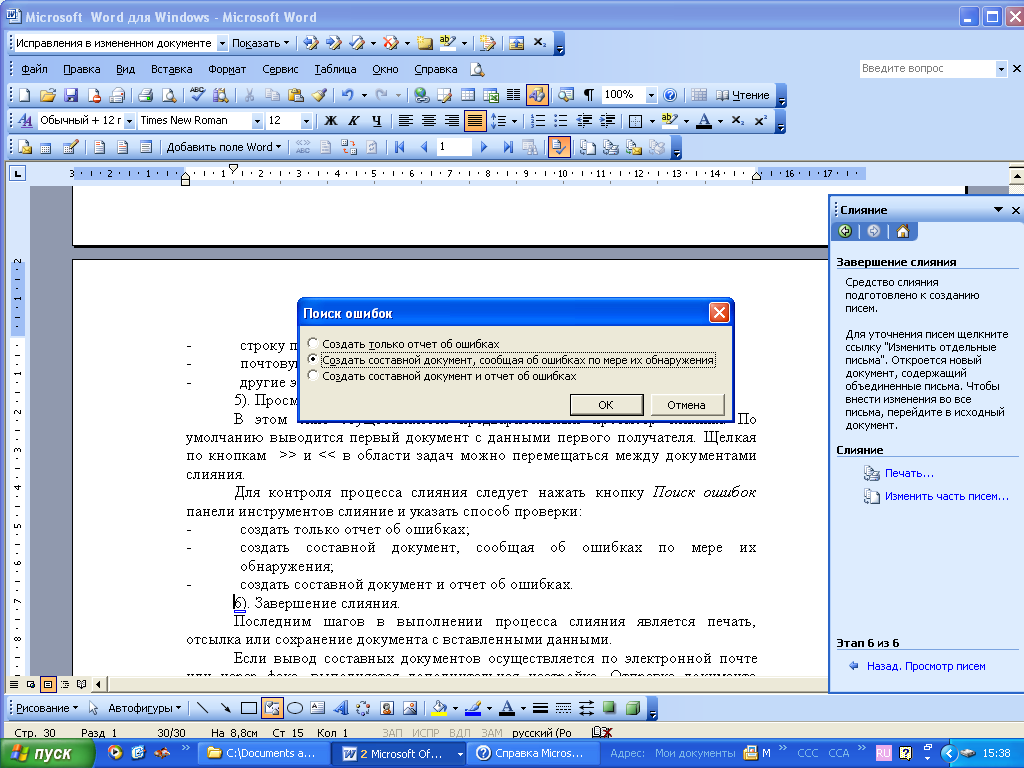Open the Вставка menu
The width and height of the screenshot is (1024, 768).
[x=171, y=69]
